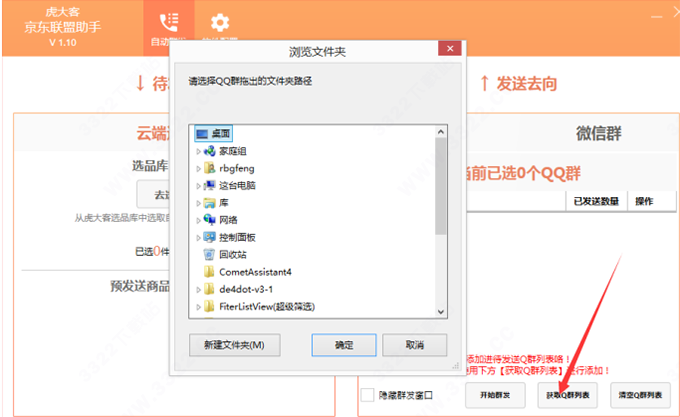This screenshot has height=417, width=680.
Task: Click the rbgfeng user folder icon
Action: tap(209, 168)
